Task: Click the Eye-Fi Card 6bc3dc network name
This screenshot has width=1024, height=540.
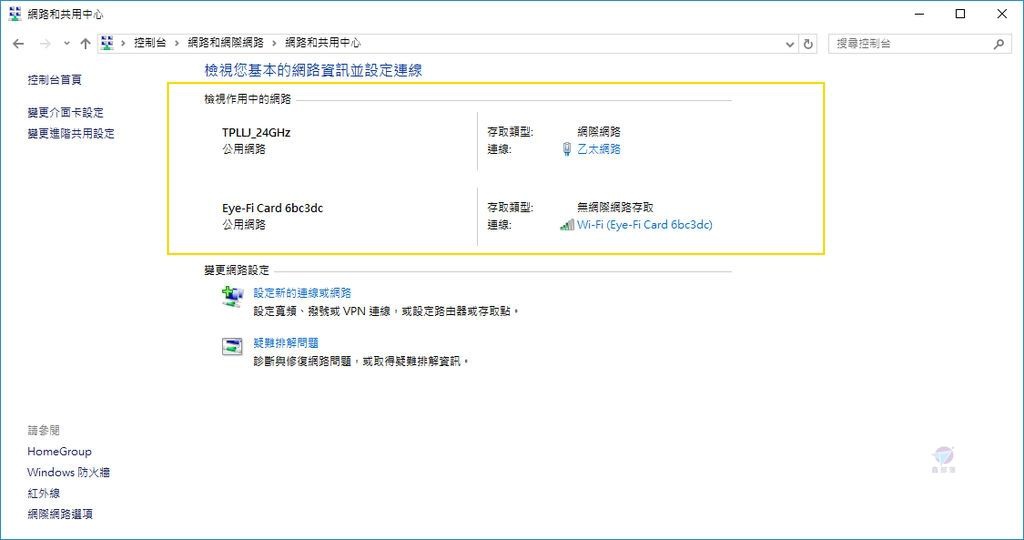Action: click(272, 208)
